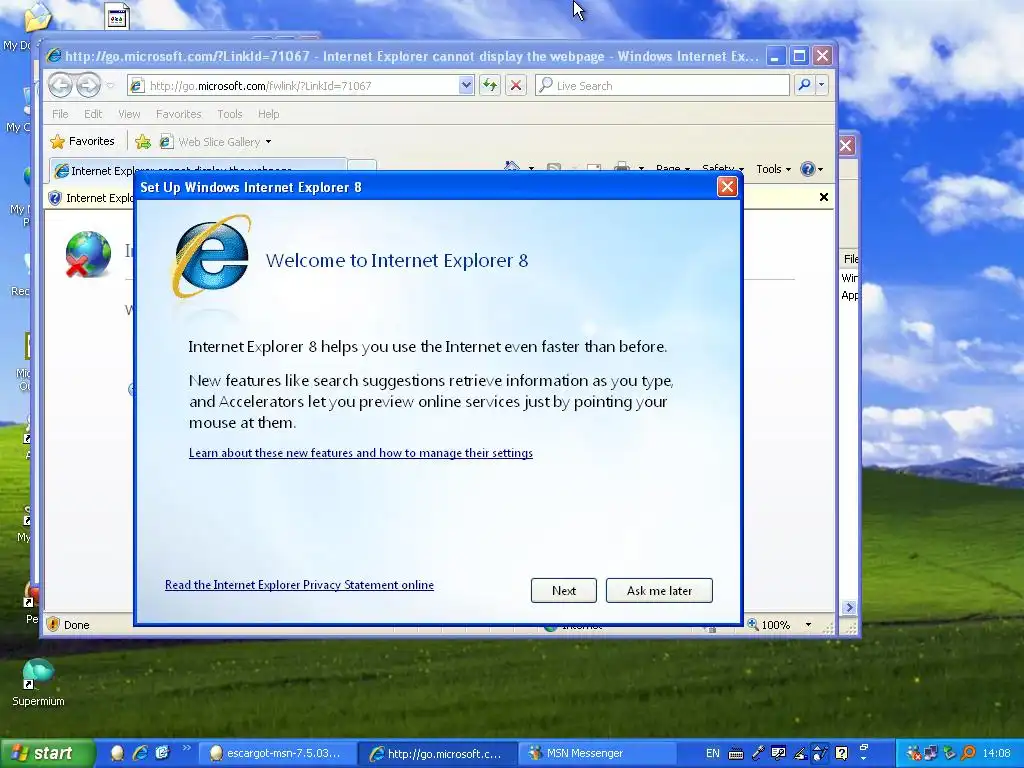Expand the search provider options dropdown
Screen dimensions: 1024x768
click(822, 85)
